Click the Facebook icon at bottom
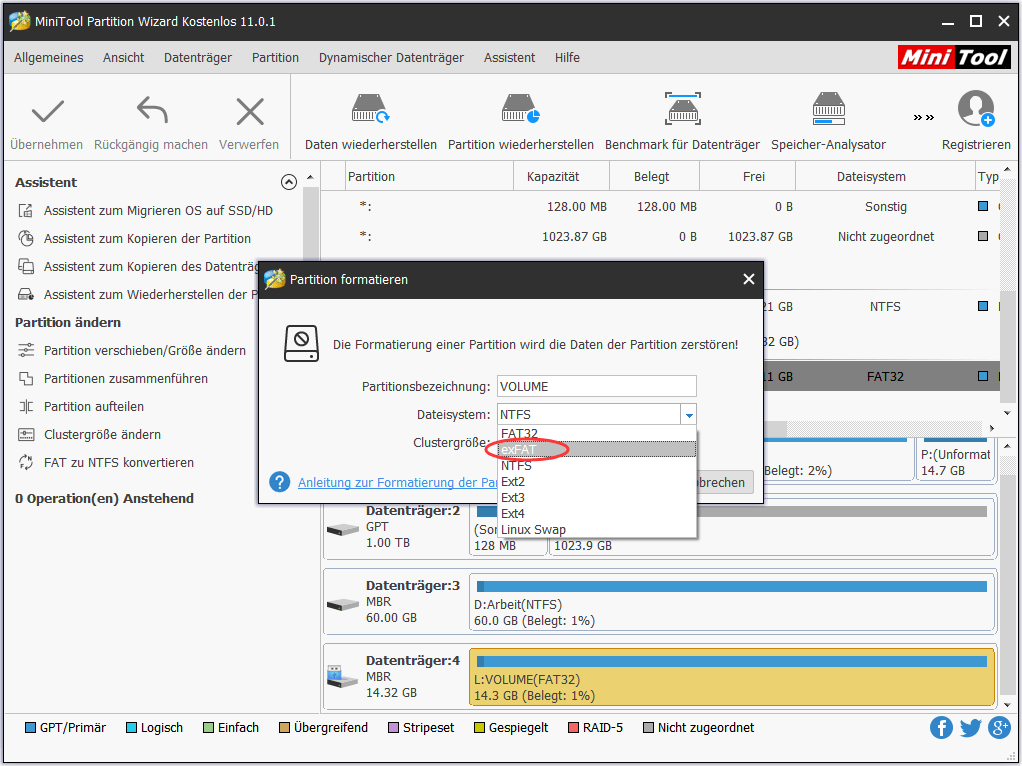The height and width of the screenshot is (766, 1022). (x=941, y=728)
